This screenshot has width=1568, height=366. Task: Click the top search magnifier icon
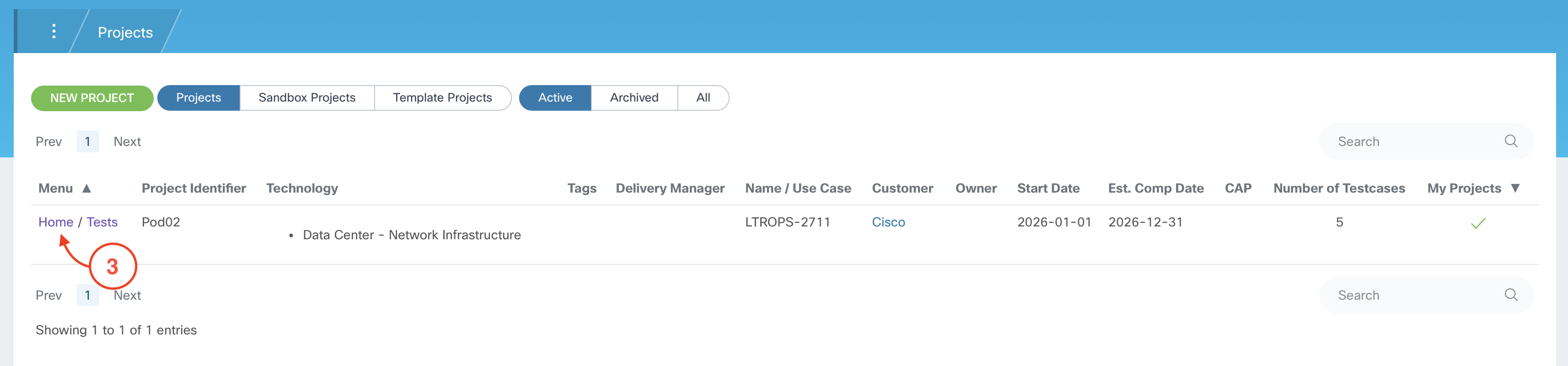1510,141
